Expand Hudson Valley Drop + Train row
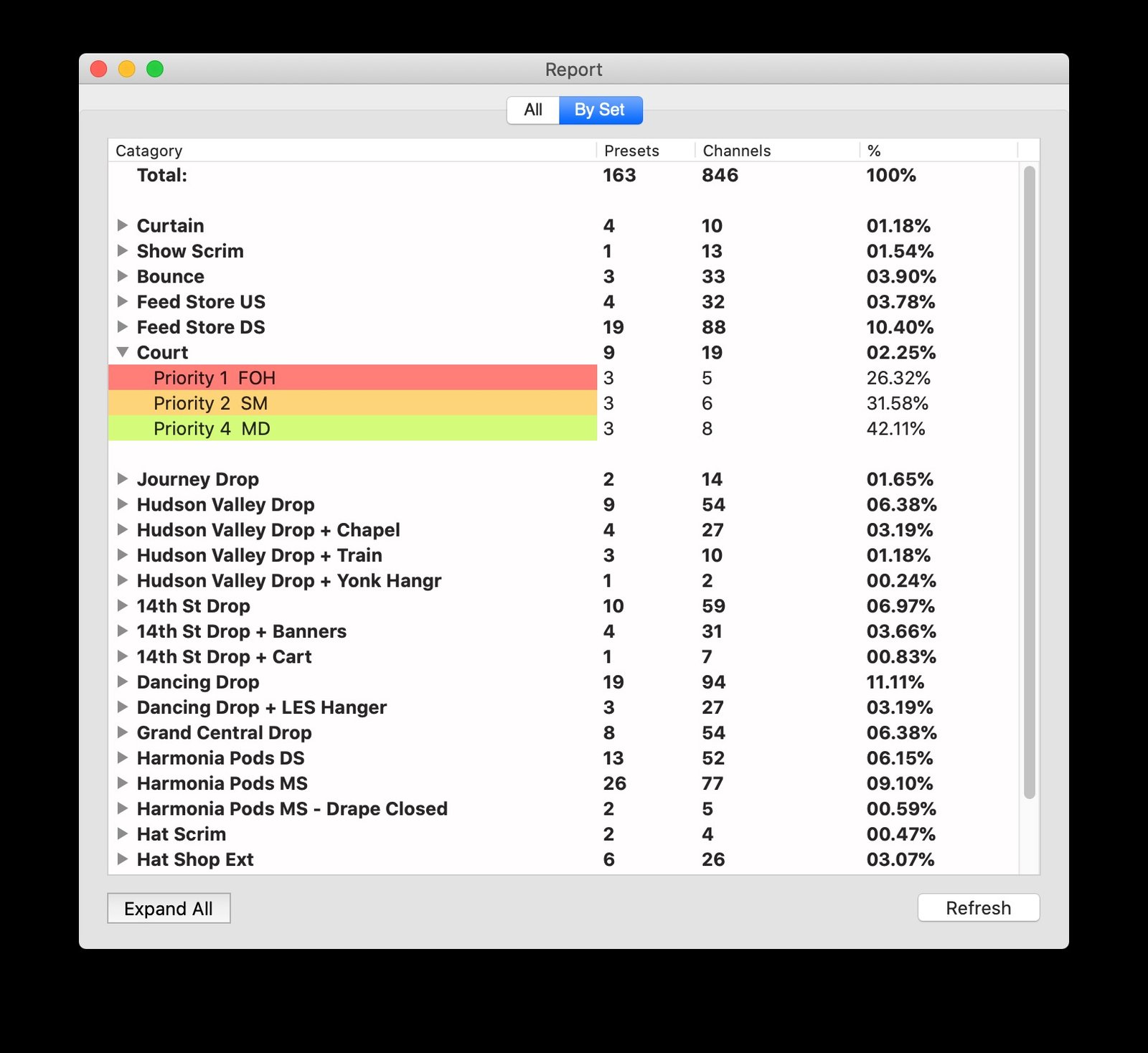This screenshot has width=1148, height=1053. pos(123,554)
